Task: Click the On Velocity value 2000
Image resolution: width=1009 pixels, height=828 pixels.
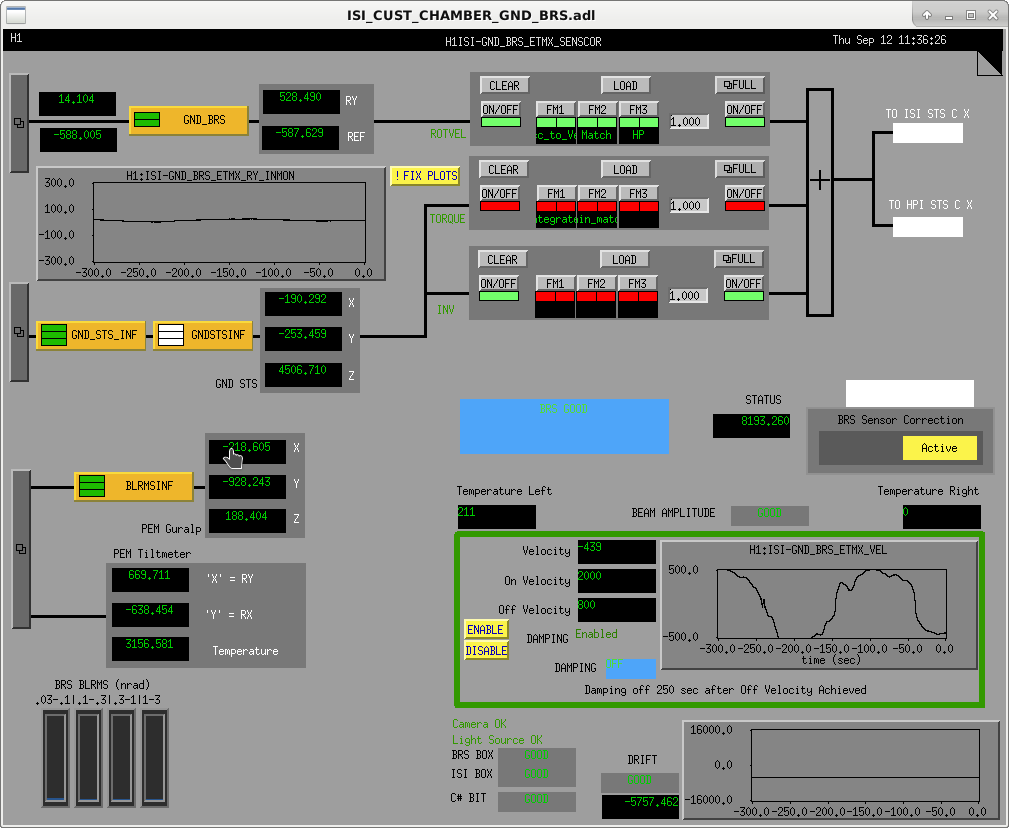Action: pyautogui.click(x=616, y=580)
